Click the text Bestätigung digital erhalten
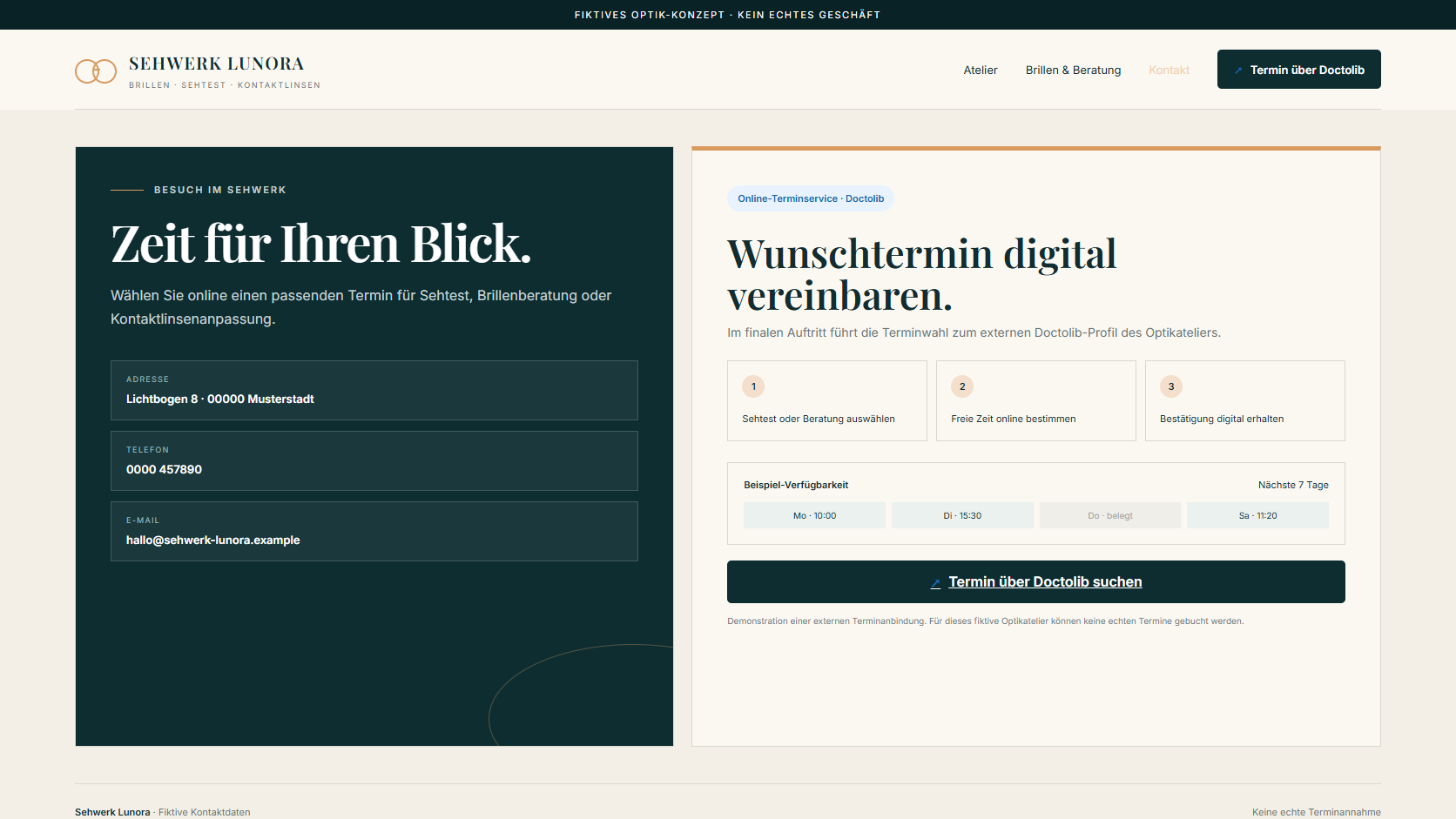This screenshot has width=1456, height=819. point(1222,419)
